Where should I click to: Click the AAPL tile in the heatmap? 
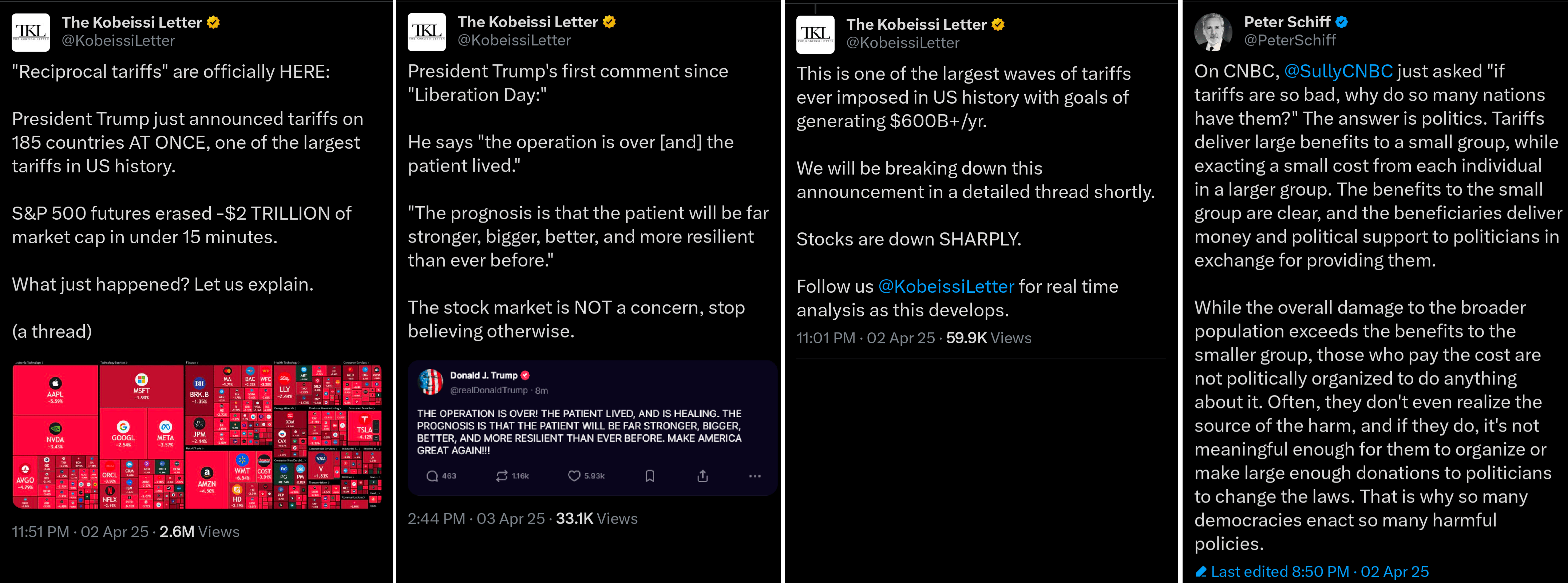pyautogui.click(x=55, y=390)
